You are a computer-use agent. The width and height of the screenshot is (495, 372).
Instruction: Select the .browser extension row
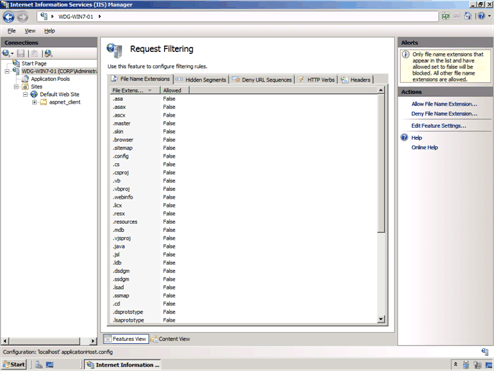244,140
